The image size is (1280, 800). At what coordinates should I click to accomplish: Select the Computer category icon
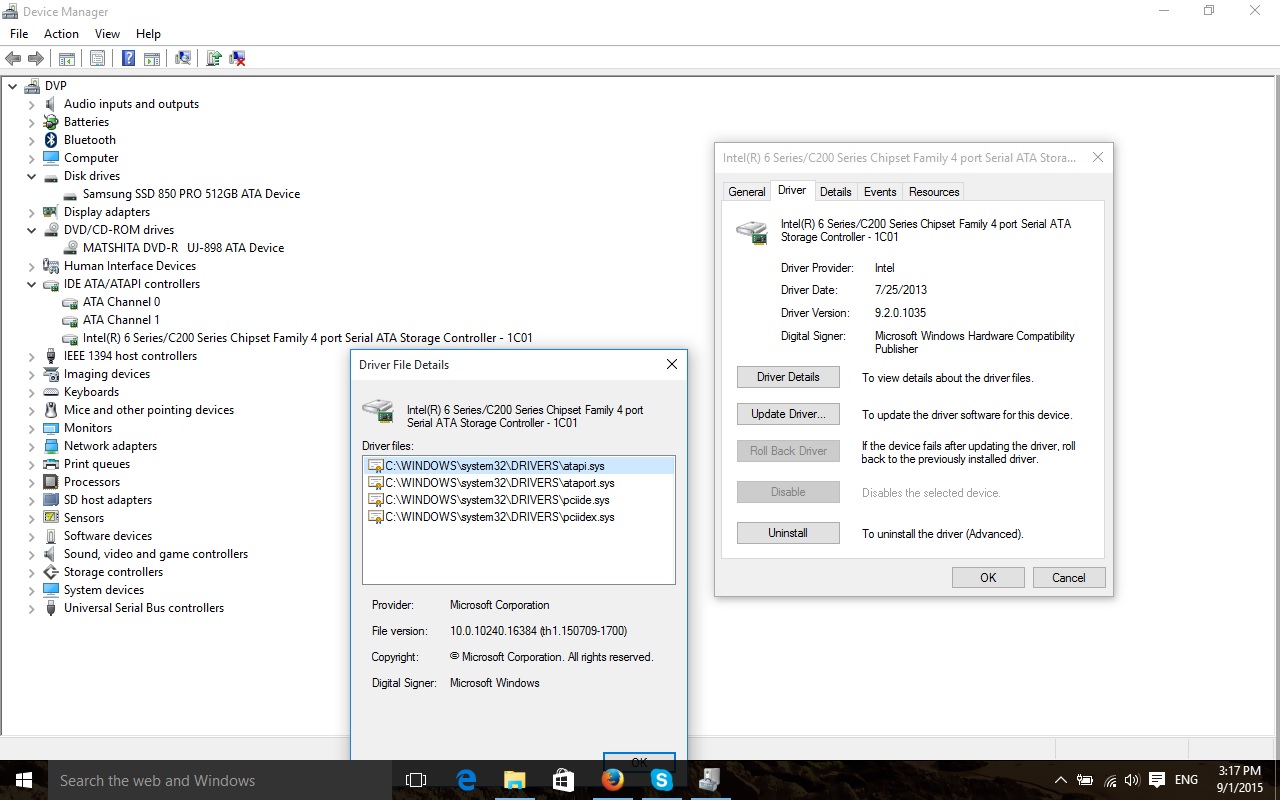coord(51,158)
